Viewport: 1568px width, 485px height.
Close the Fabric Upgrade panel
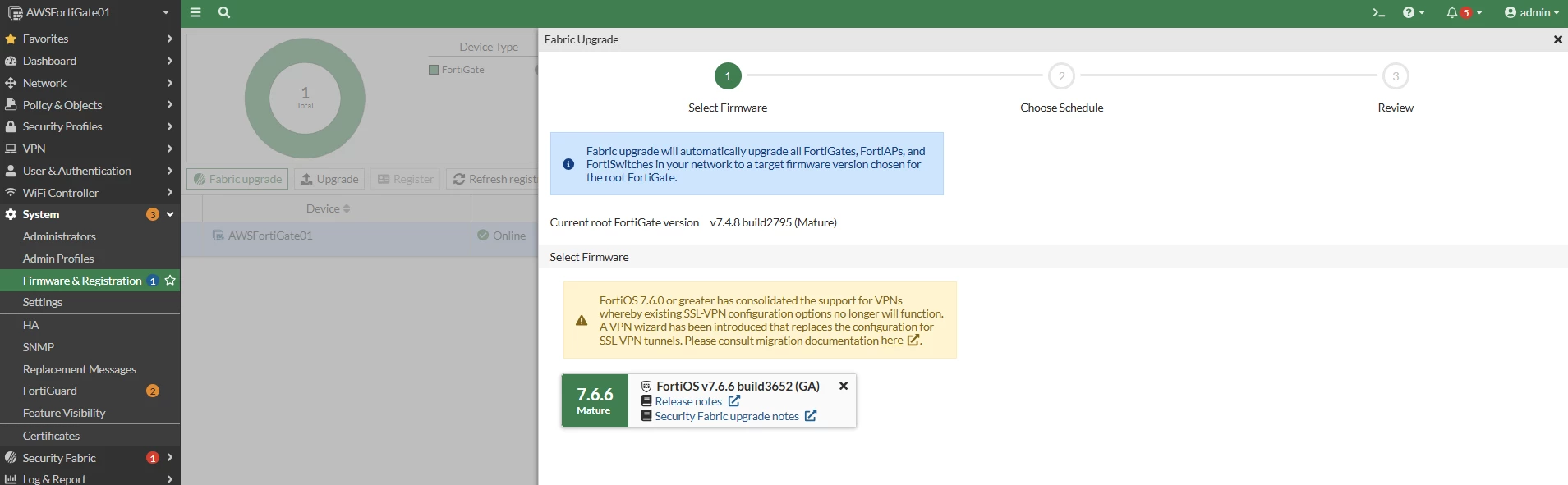point(1557,39)
